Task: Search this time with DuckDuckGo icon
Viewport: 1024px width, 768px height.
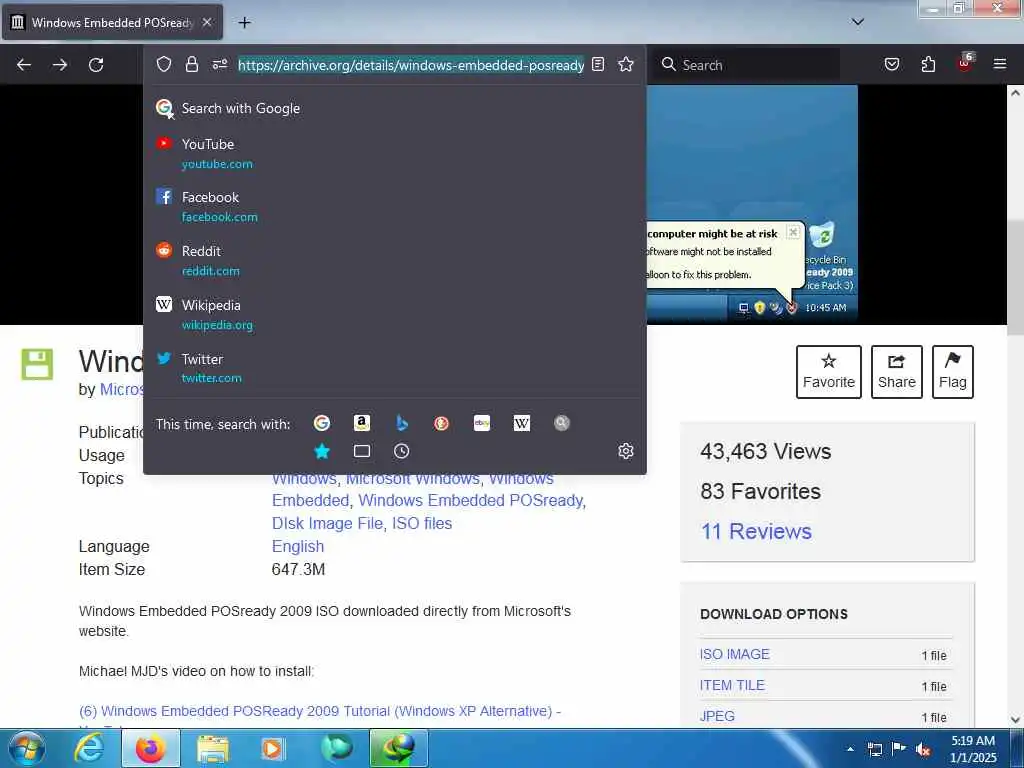Action: tap(441, 423)
